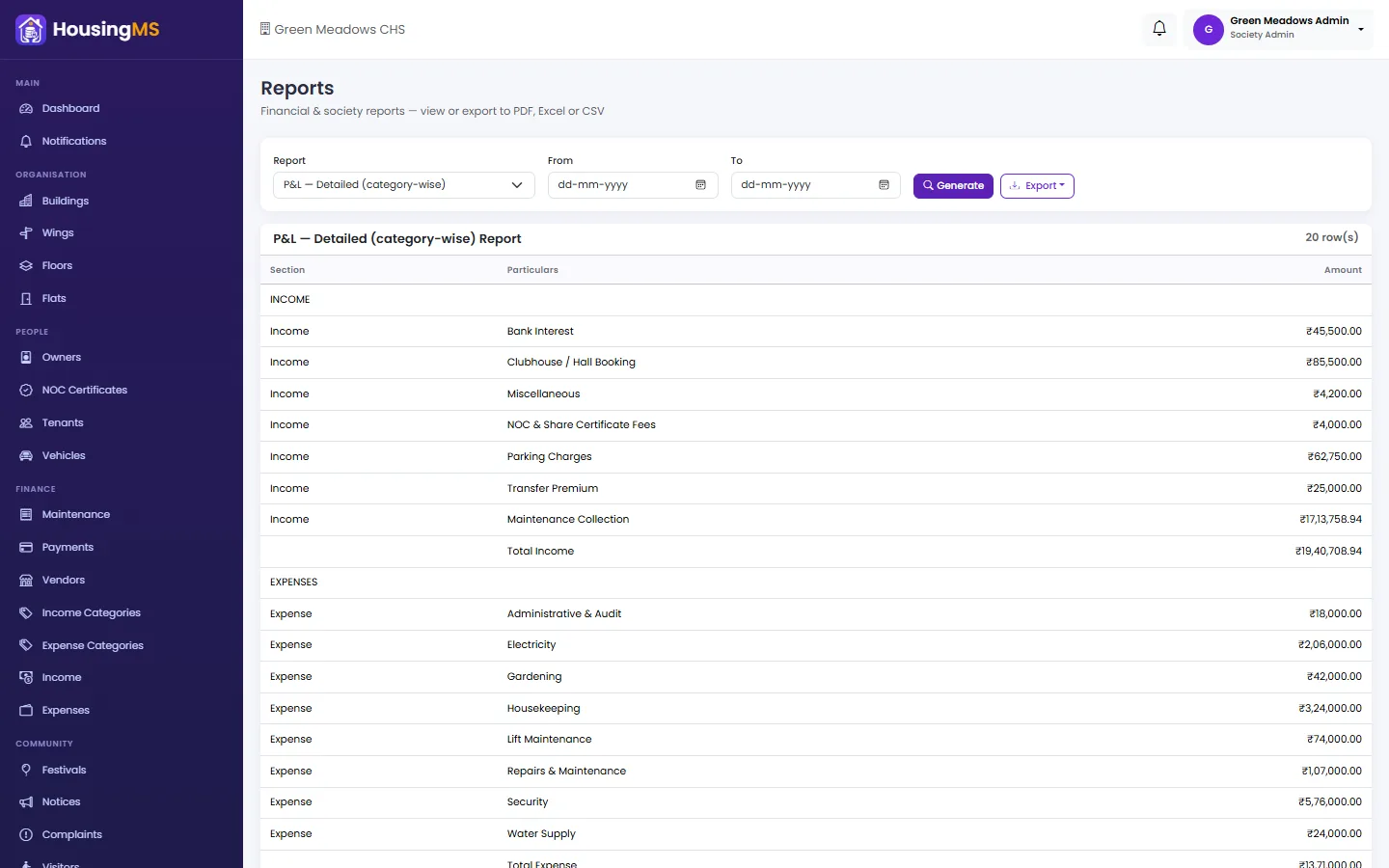The image size is (1389, 868).
Task: Open Expense Categories from sidebar
Action: (122, 646)
